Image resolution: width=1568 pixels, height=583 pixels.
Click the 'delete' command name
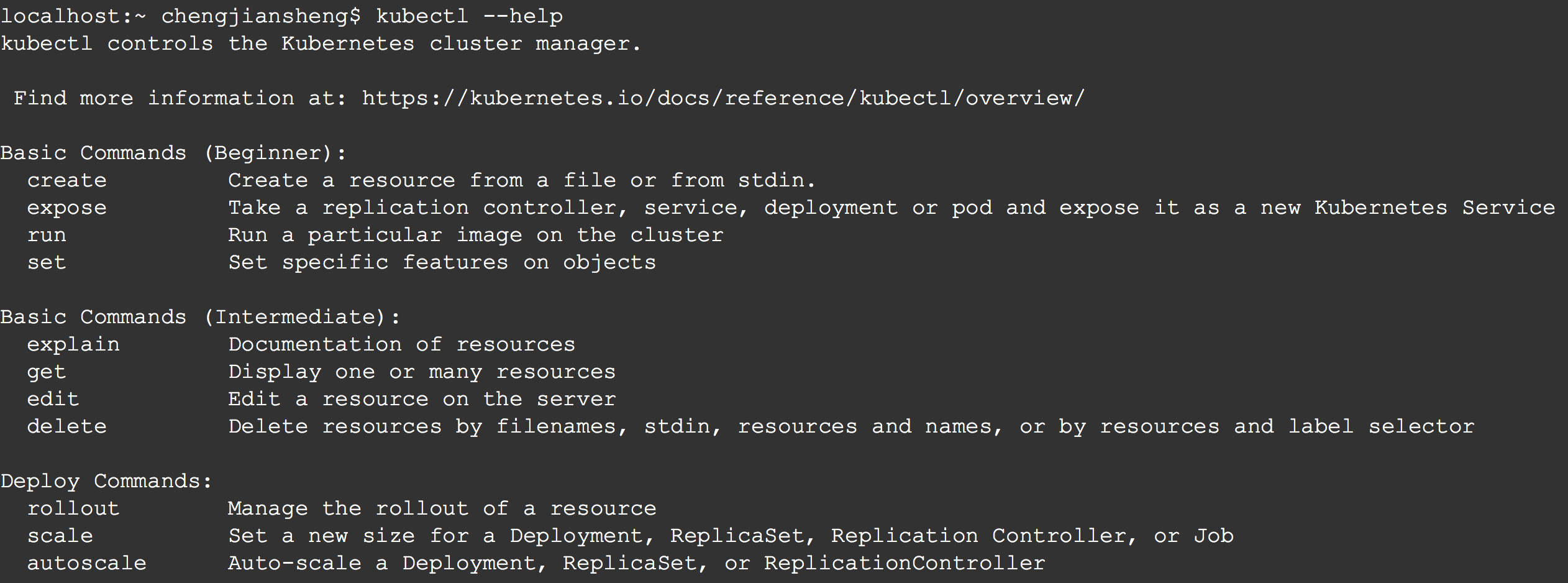pos(66,426)
